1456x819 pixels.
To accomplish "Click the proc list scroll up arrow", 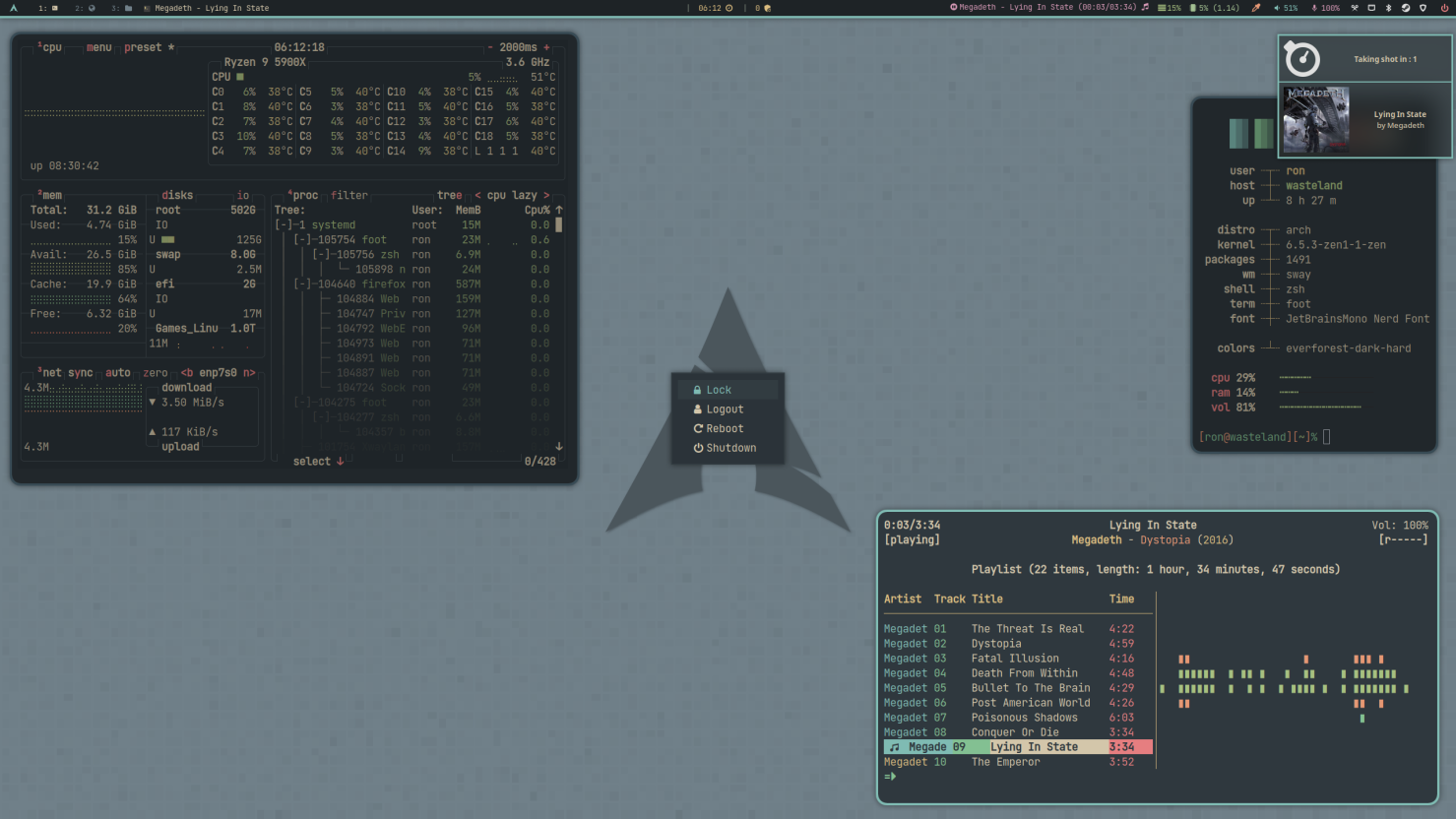I will tap(559, 210).
